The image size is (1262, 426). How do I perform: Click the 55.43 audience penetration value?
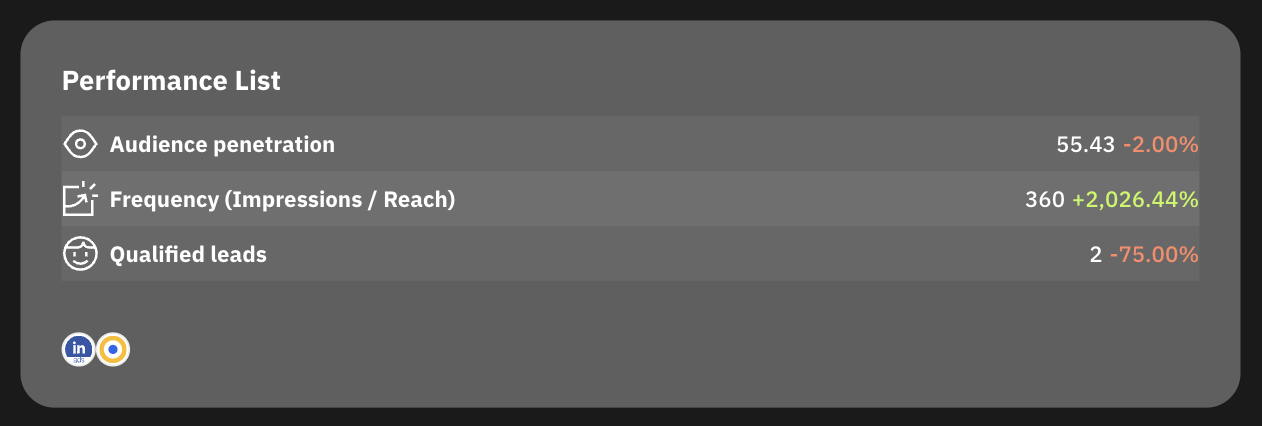(1084, 144)
